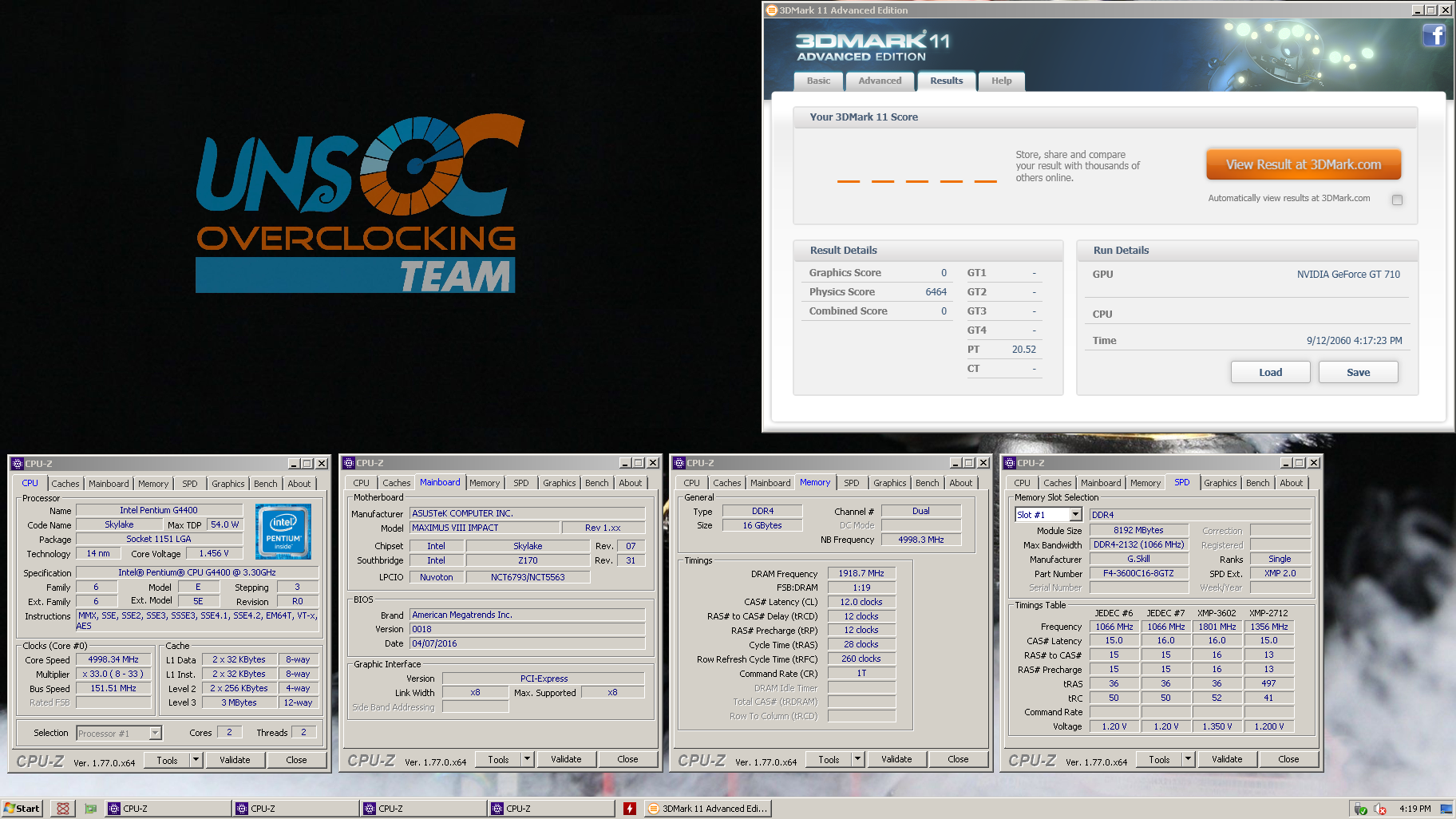Click the CPU-Z icon in CPU window title bar
Screen dimensions: 1456x819
18,464
